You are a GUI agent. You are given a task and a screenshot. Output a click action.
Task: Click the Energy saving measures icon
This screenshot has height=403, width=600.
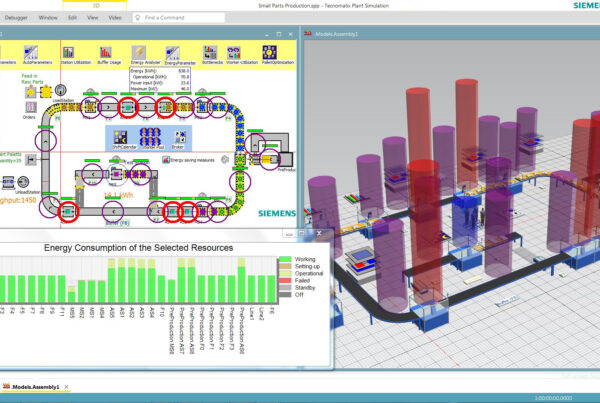point(166,160)
